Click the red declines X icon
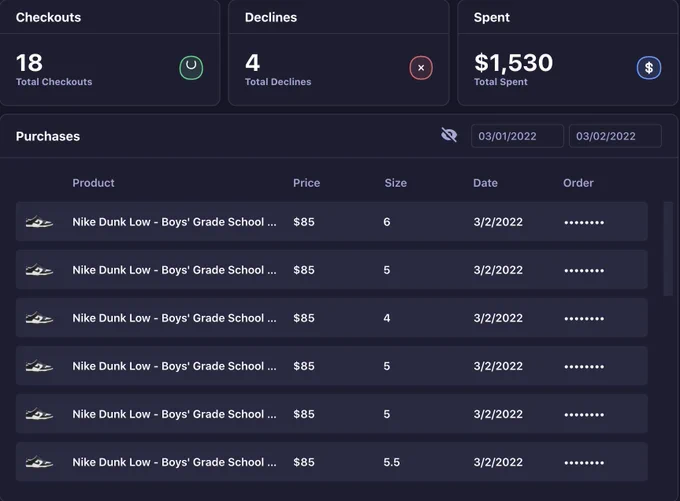680x501 pixels. pos(421,68)
